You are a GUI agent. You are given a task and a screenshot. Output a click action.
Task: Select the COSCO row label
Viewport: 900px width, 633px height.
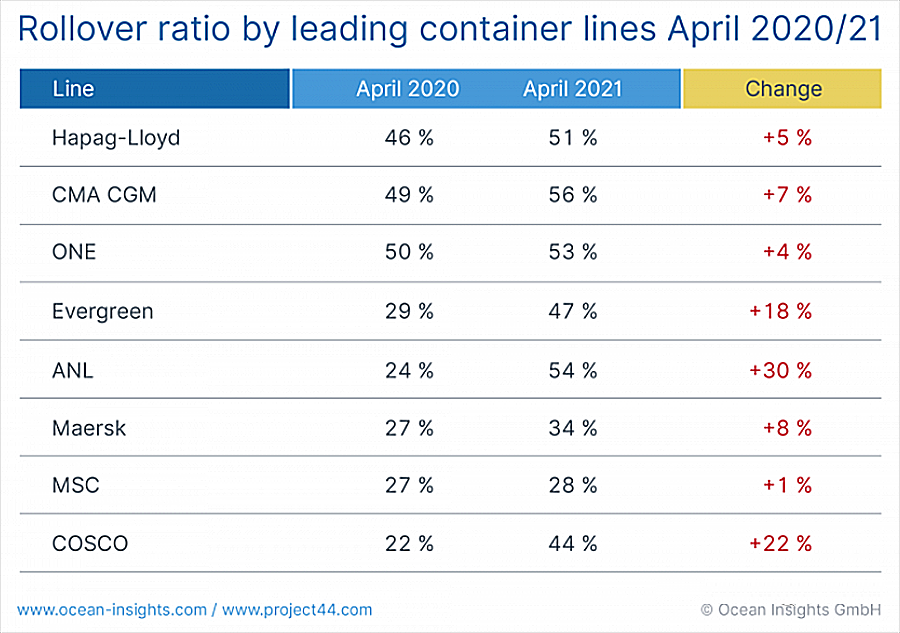click(x=90, y=543)
